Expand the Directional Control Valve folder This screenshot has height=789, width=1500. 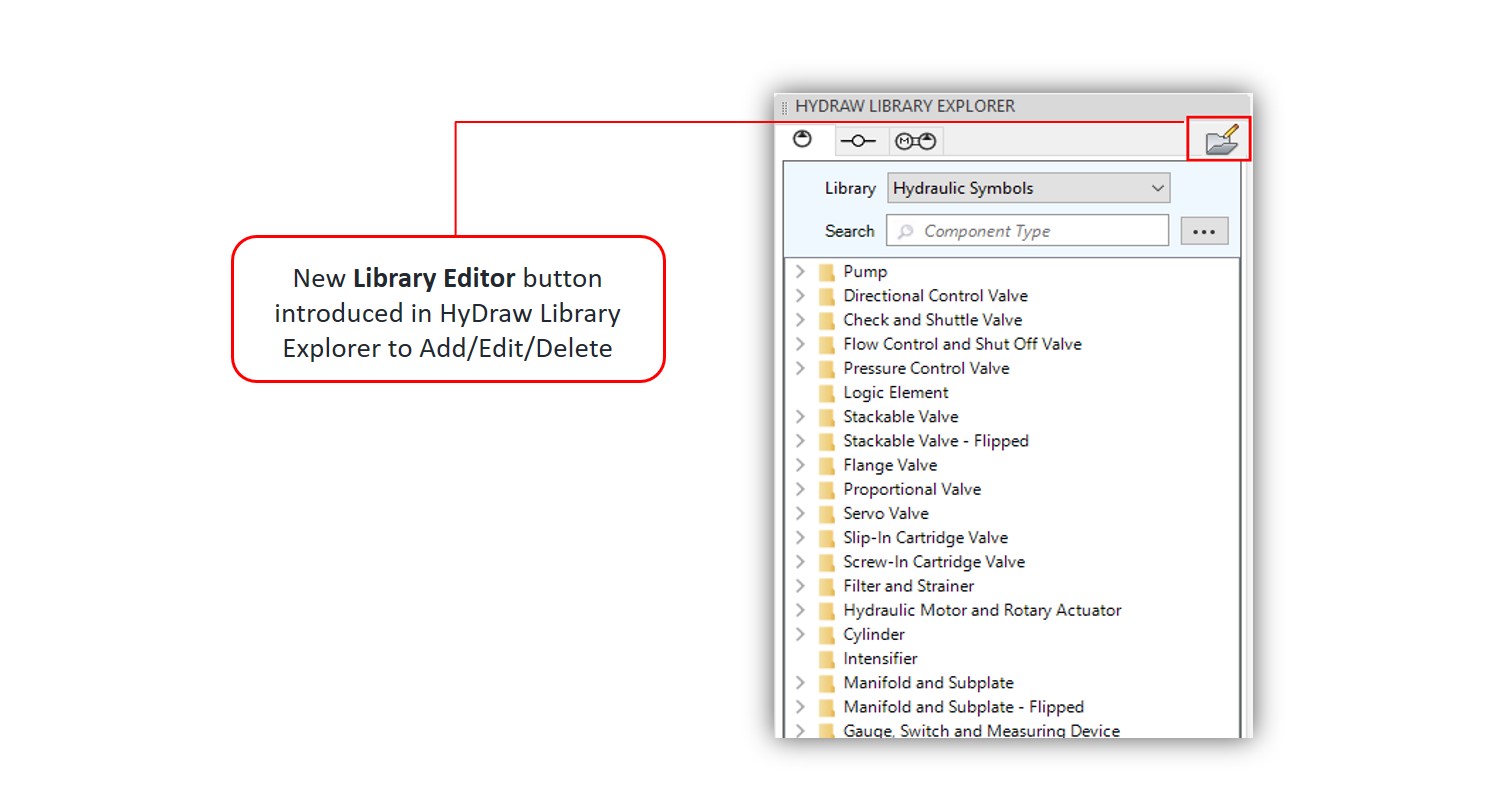[x=799, y=295]
